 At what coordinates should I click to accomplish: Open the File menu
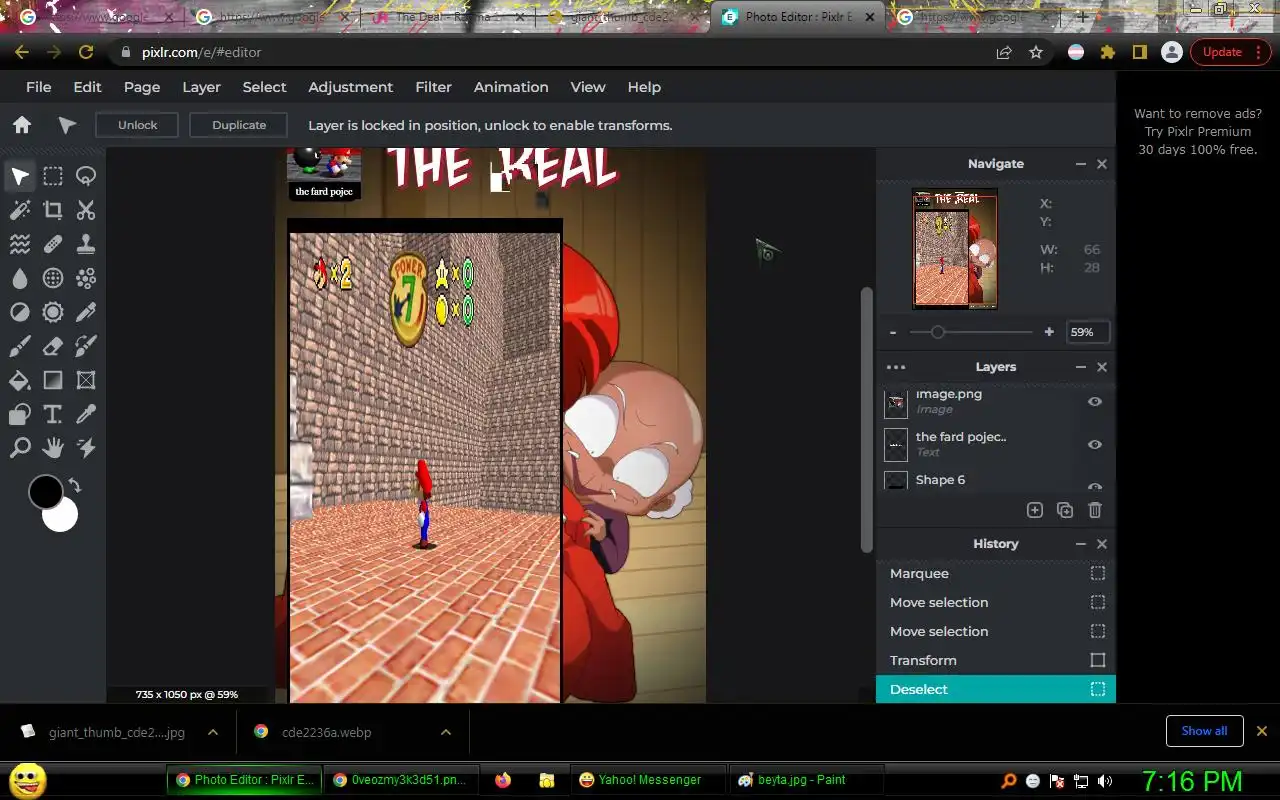coord(39,87)
